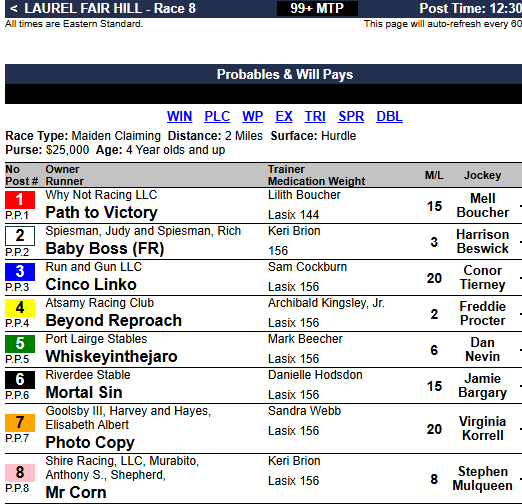Select the red number 1 saddle cloth

pyautogui.click(x=20, y=200)
